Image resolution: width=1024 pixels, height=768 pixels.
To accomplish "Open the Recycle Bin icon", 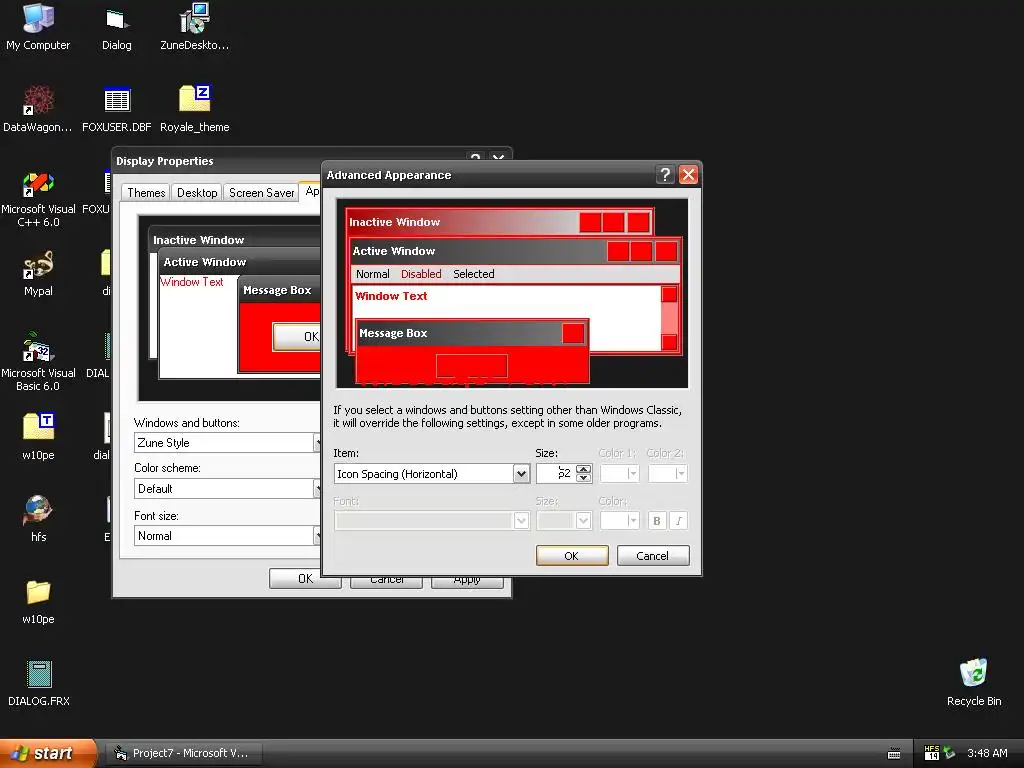I will (x=974, y=683).
